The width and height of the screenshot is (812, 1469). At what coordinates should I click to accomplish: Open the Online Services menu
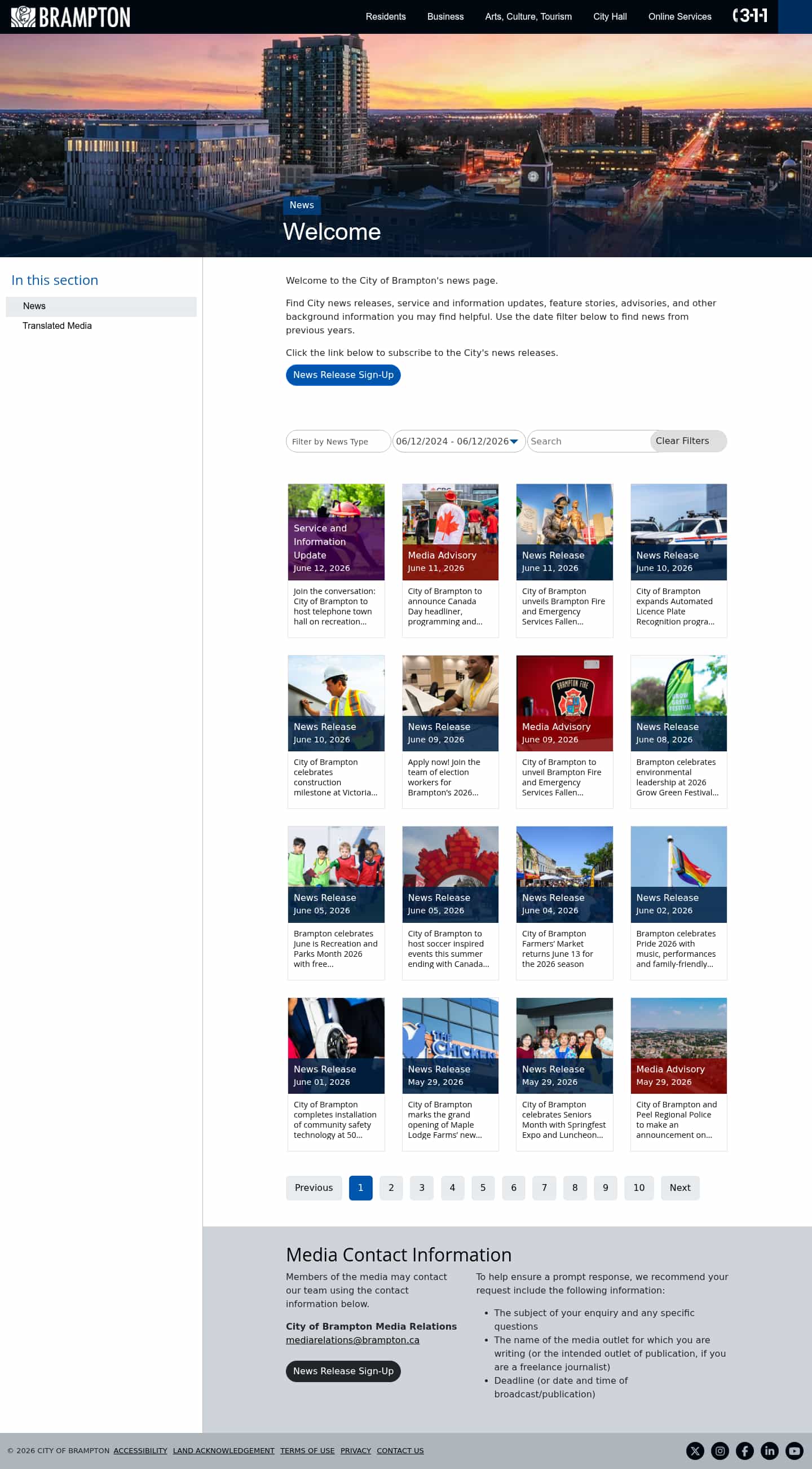pyautogui.click(x=680, y=16)
